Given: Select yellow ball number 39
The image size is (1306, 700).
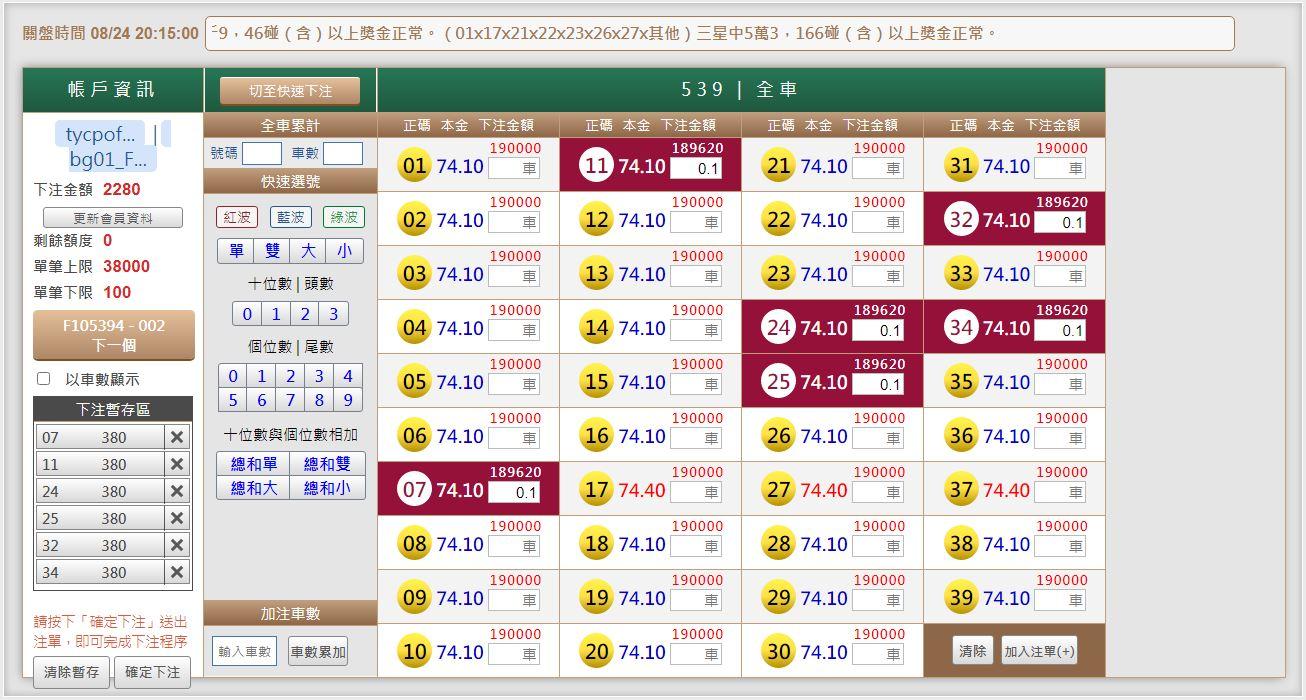Looking at the screenshot, I should coord(961,598).
